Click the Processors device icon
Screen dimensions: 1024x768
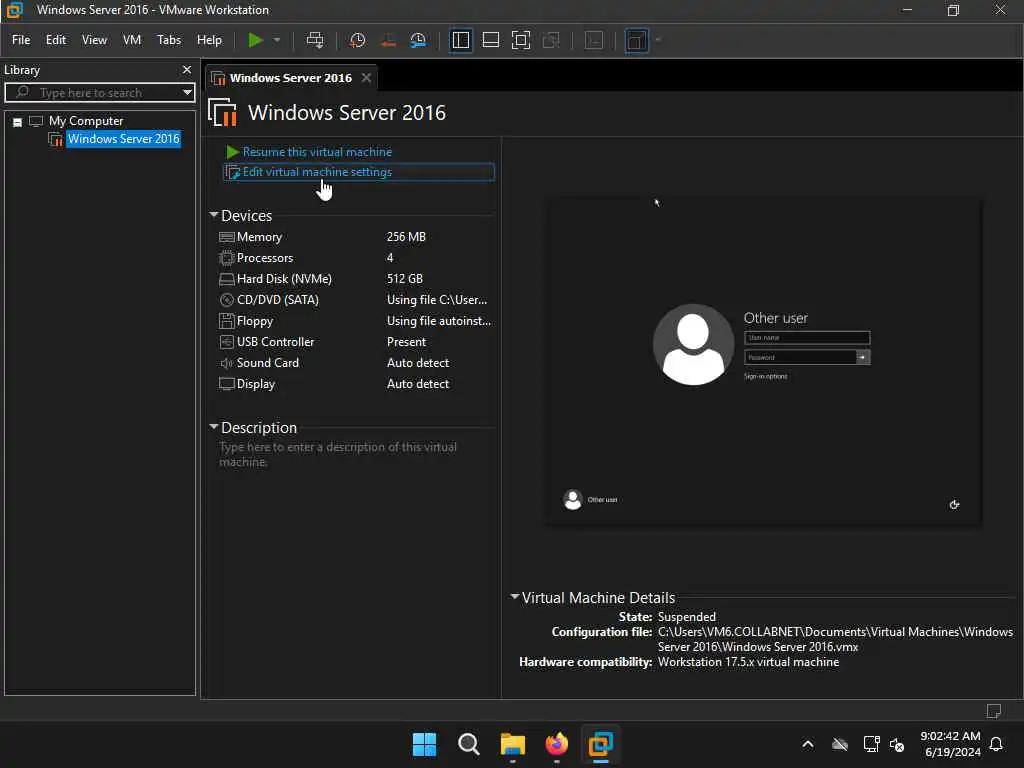tap(227, 258)
